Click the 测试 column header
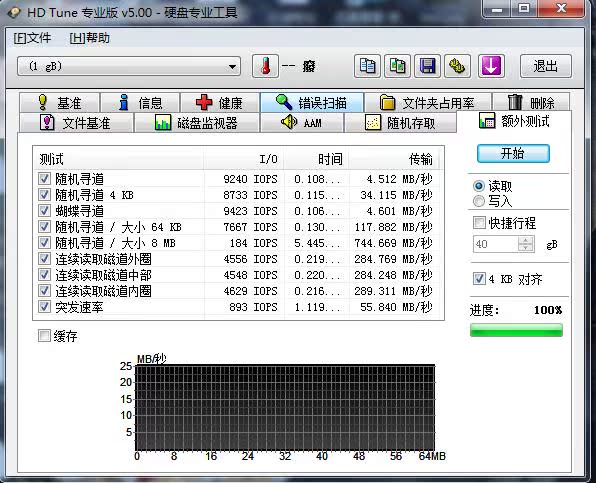This screenshot has width=596, height=483. 119,159
